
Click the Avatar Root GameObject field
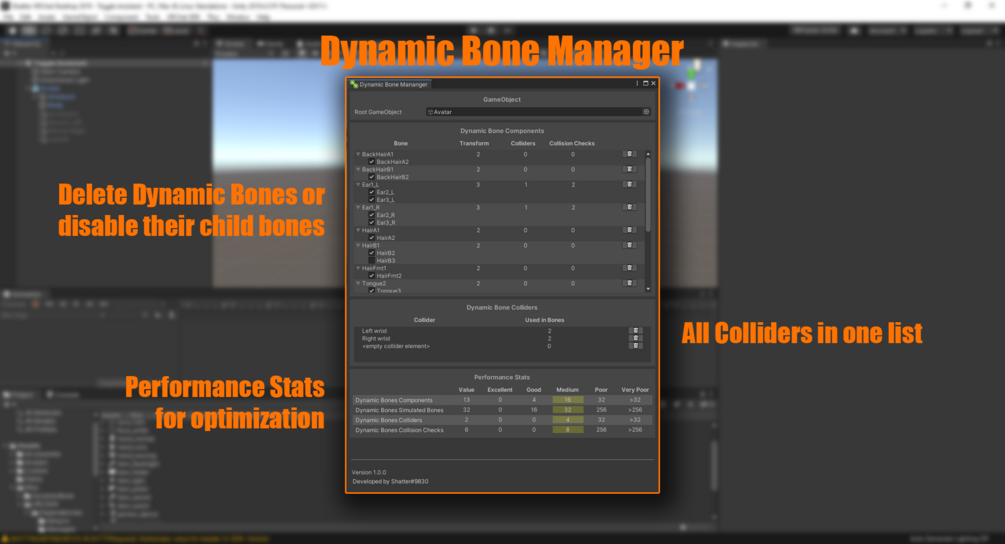tap(534, 111)
